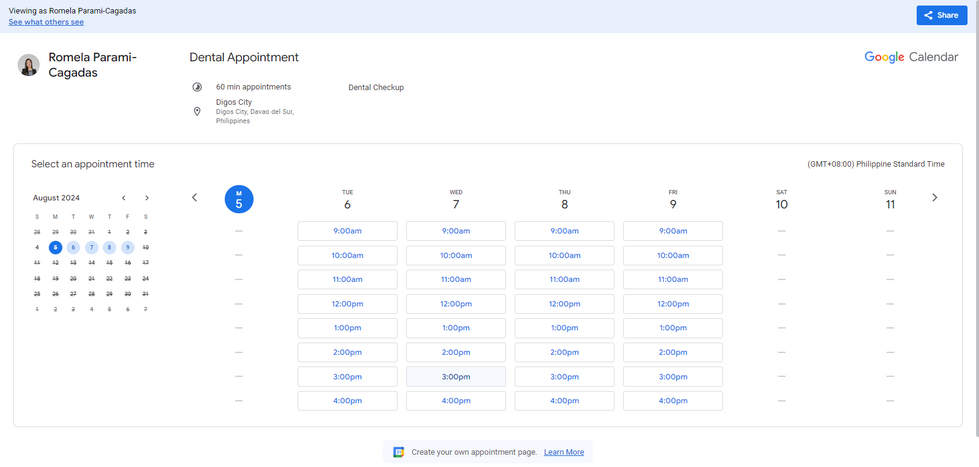This screenshot has width=979, height=467.
Task: Click the appointment duration clock icon
Action: tap(197, 87)
